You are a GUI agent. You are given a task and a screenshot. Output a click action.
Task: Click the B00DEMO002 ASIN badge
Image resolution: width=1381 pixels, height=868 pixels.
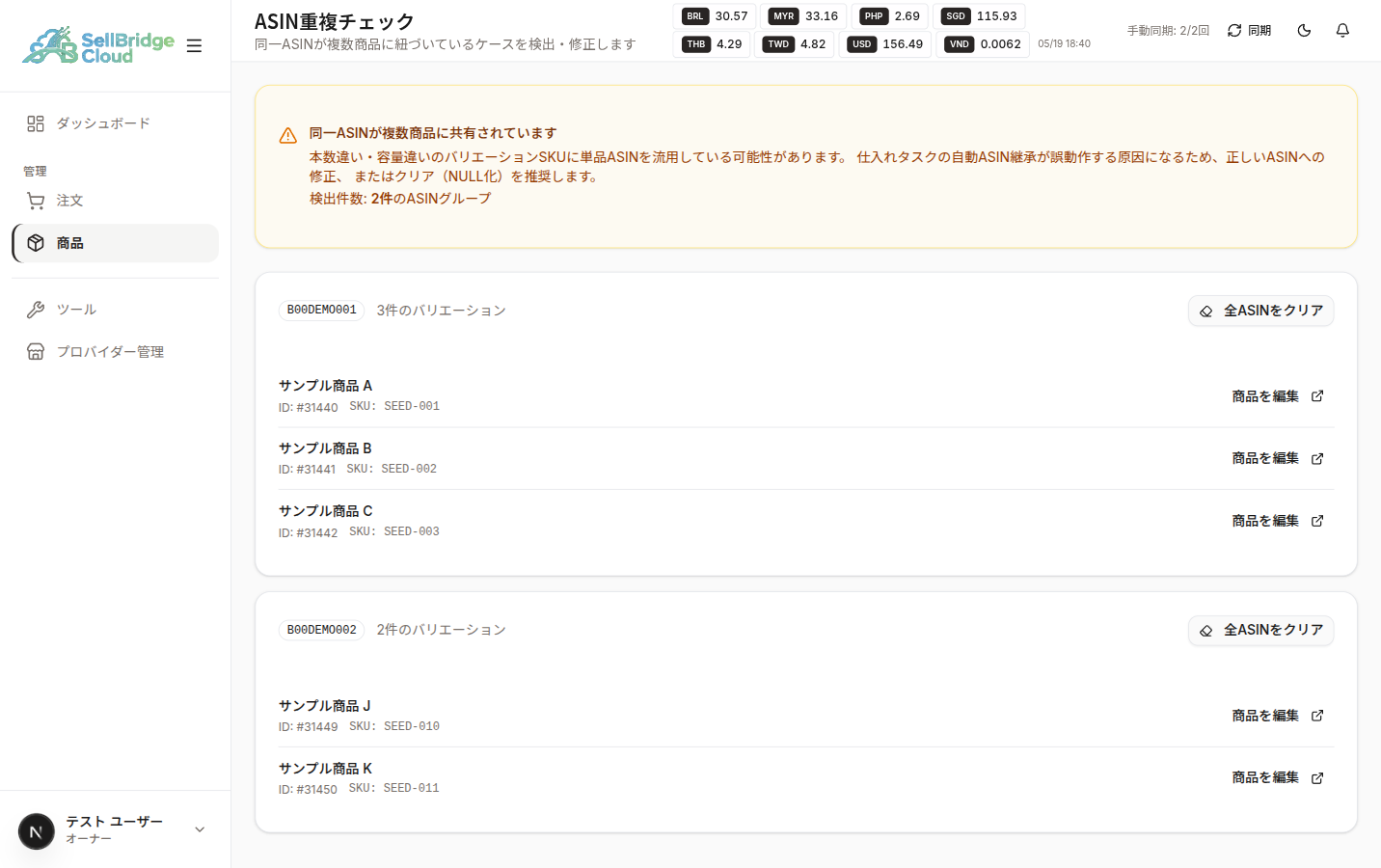coord(322,630)
